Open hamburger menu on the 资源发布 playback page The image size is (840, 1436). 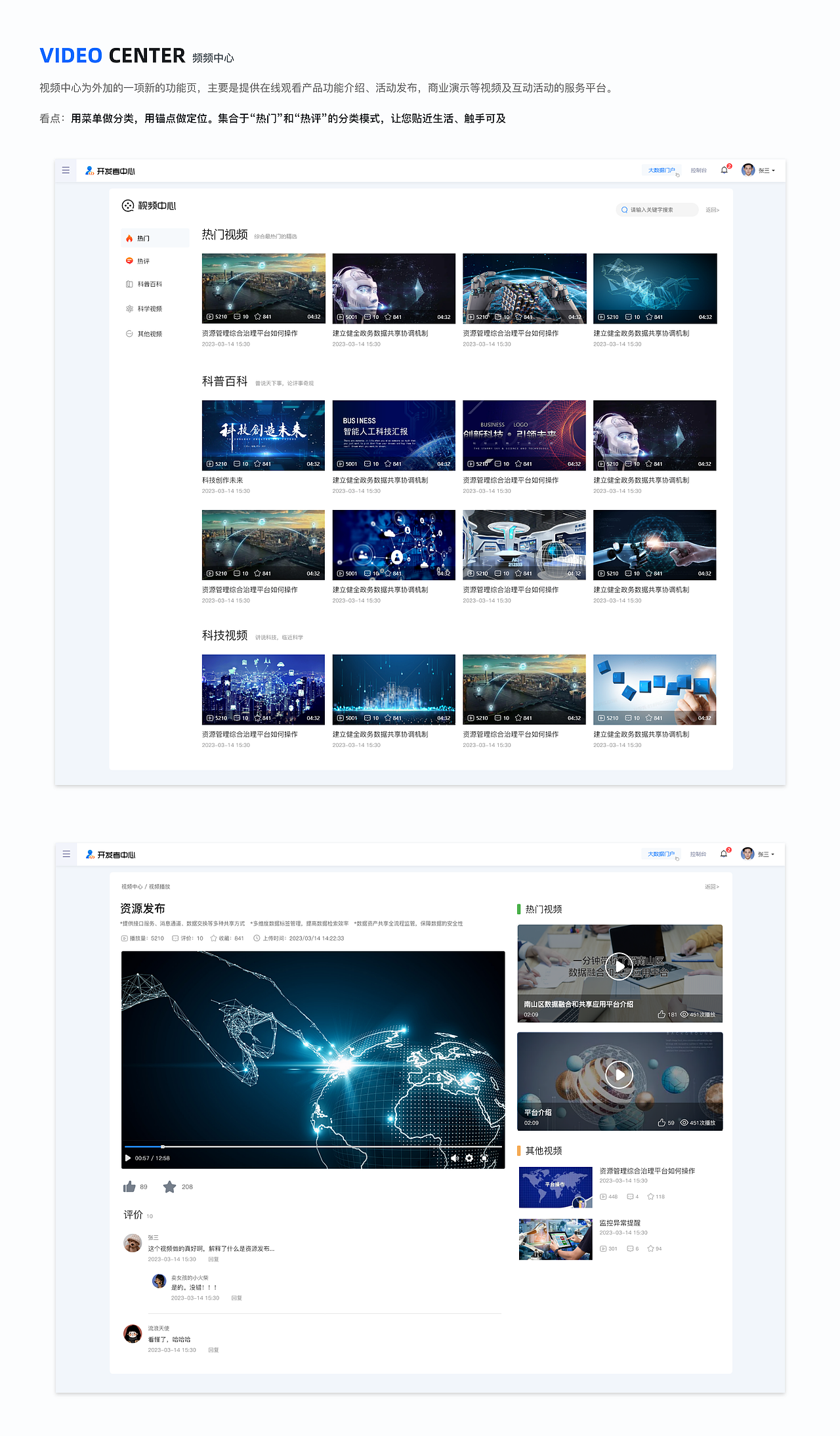click(66, 854)
